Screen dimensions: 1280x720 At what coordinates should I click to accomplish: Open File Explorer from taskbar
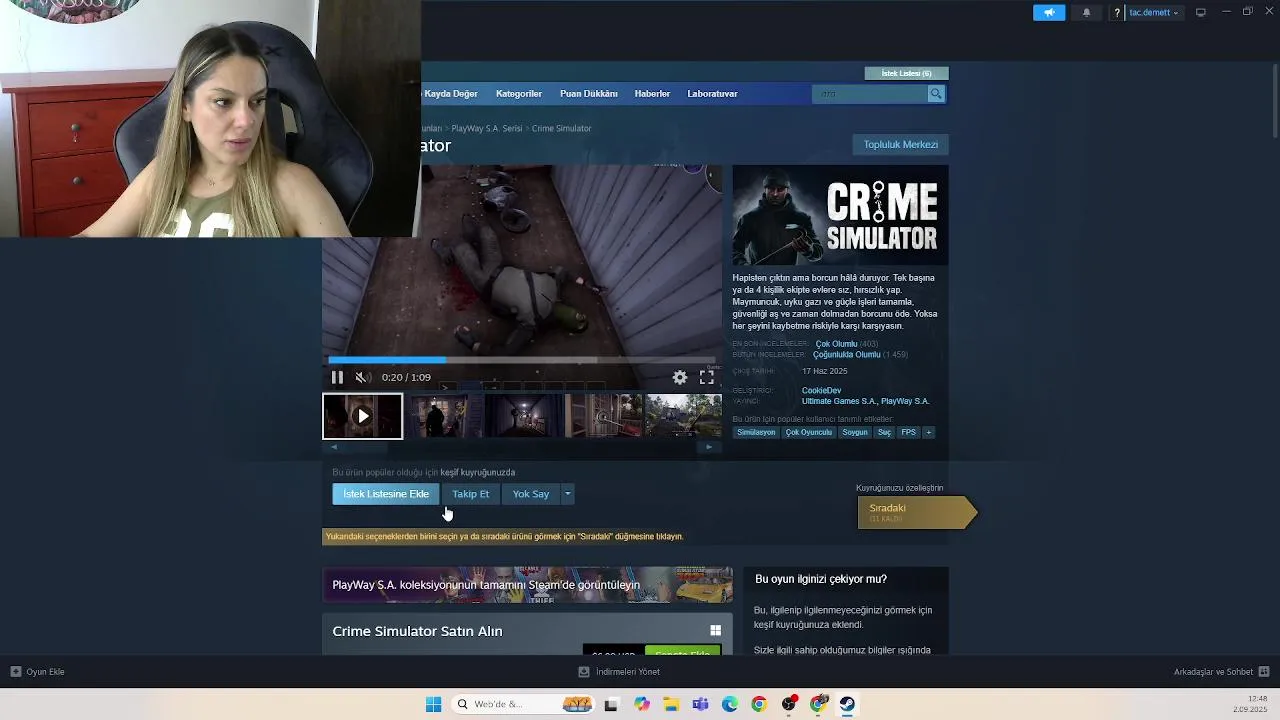pos(671,705)
